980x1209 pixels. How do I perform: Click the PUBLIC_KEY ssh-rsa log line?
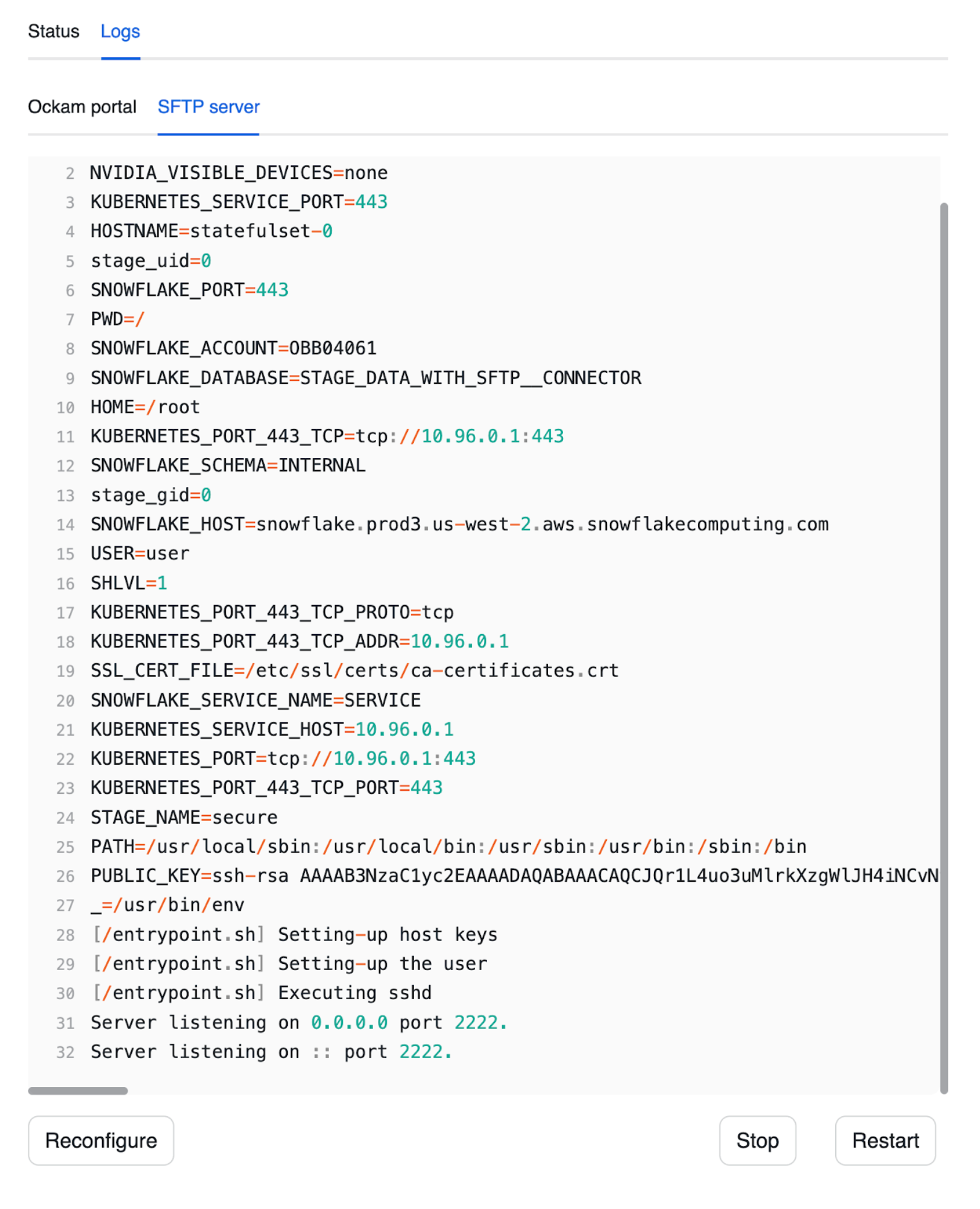(514, 876)
